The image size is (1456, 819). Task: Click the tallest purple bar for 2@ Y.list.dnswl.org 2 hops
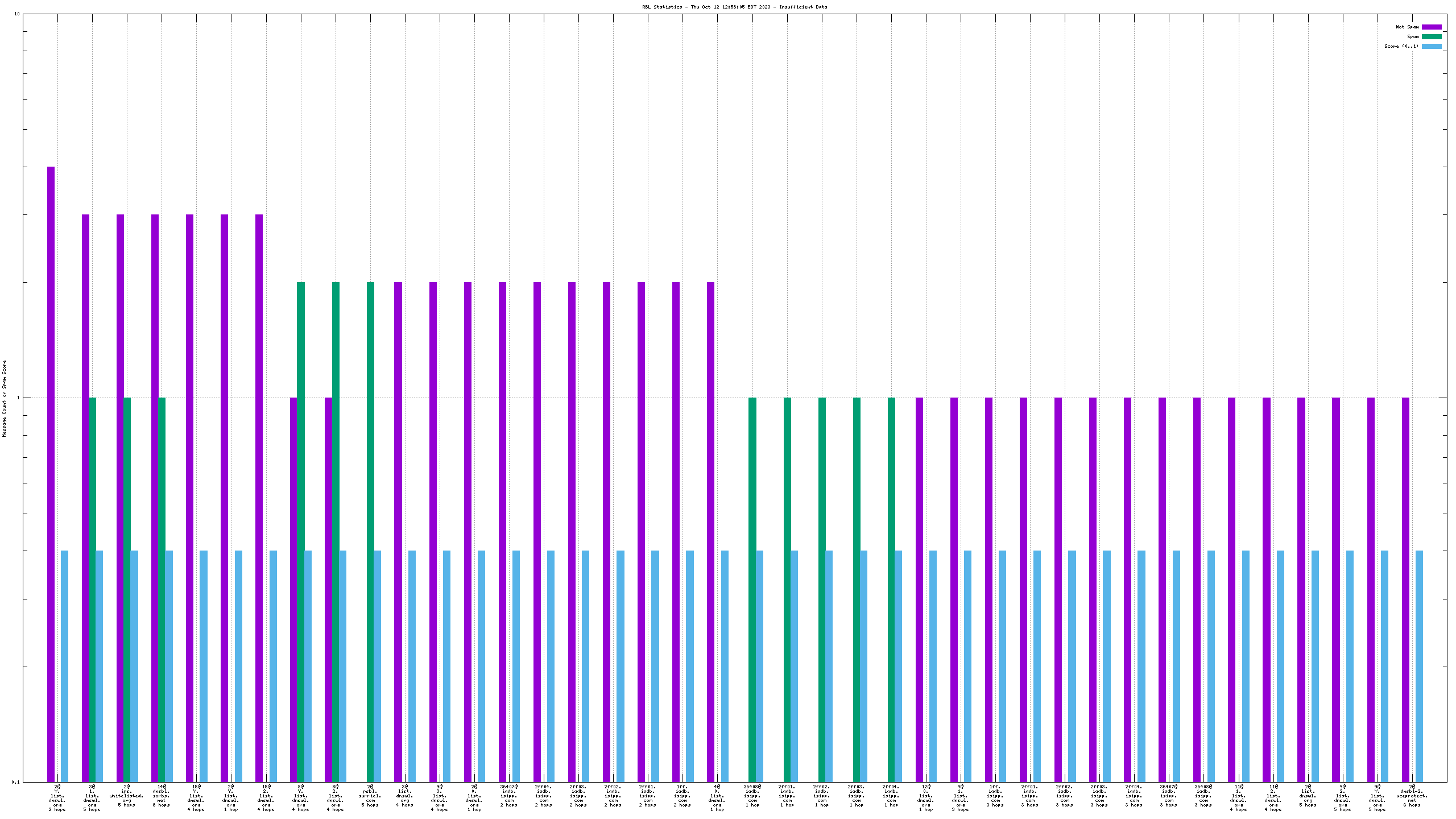[x=51, y=474]
